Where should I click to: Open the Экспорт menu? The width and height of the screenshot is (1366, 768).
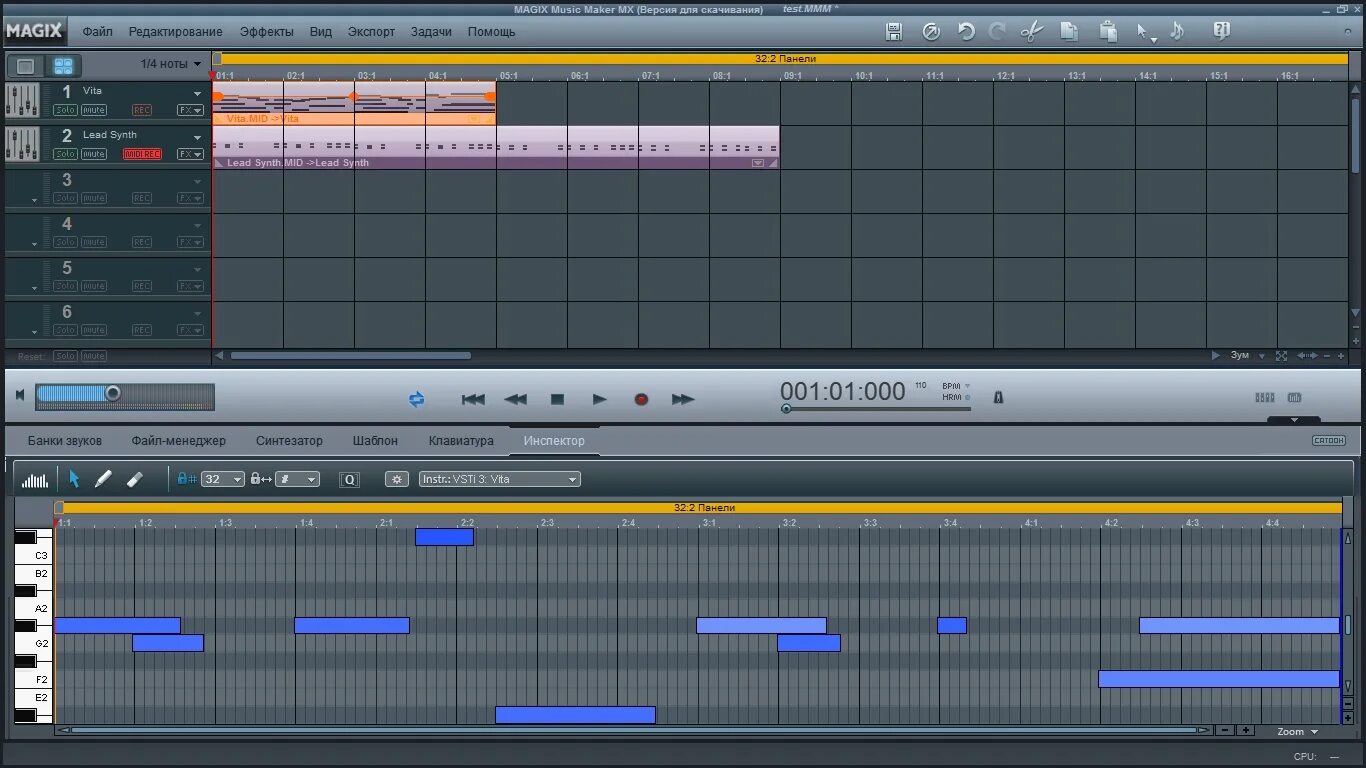[371, 32]
